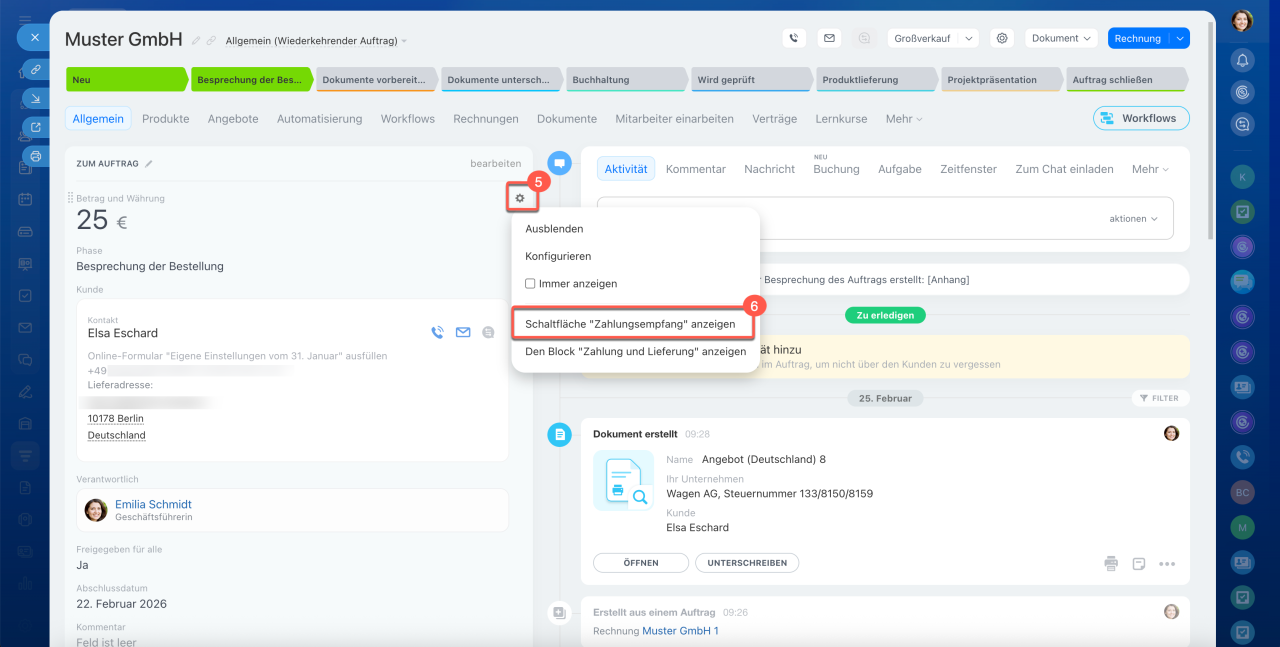Choose 'Ausblenden' from the context menu
This screenshot has height=647, width=1280.
point(554,229)
